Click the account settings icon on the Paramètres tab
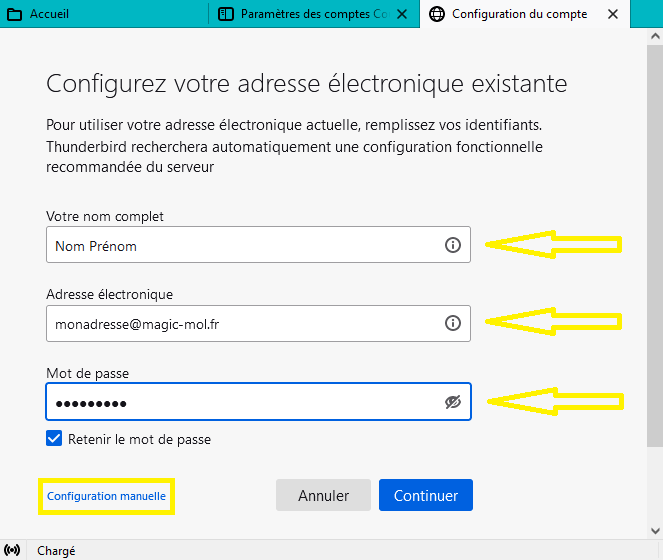The width and height of the screenshot is (663, 560). point(226,14)
